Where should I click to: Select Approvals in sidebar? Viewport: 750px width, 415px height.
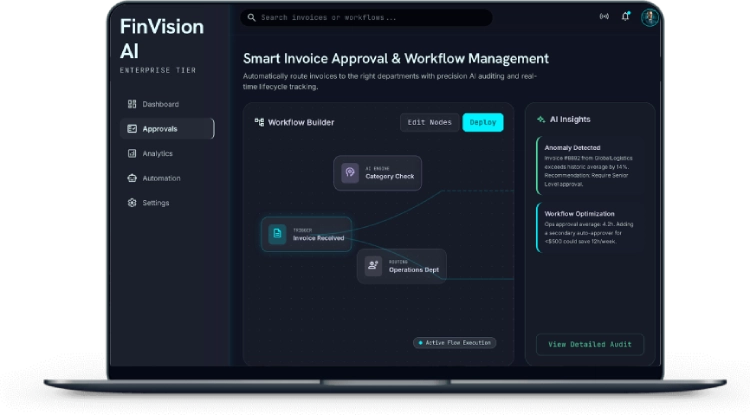click(x=166, y=129)
